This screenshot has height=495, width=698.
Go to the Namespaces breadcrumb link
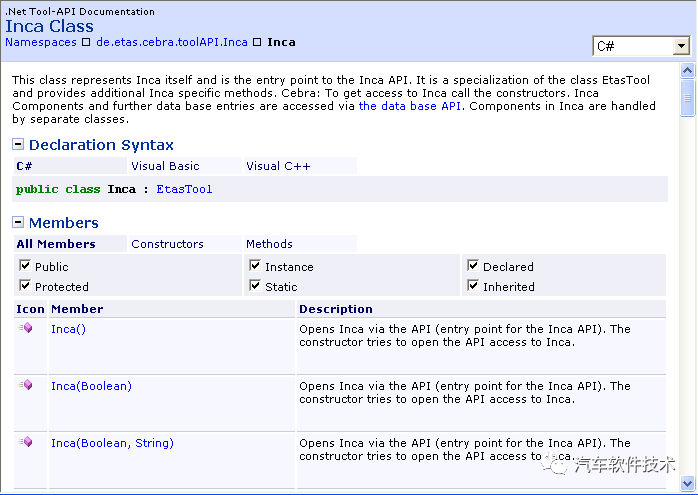[41, 42]
